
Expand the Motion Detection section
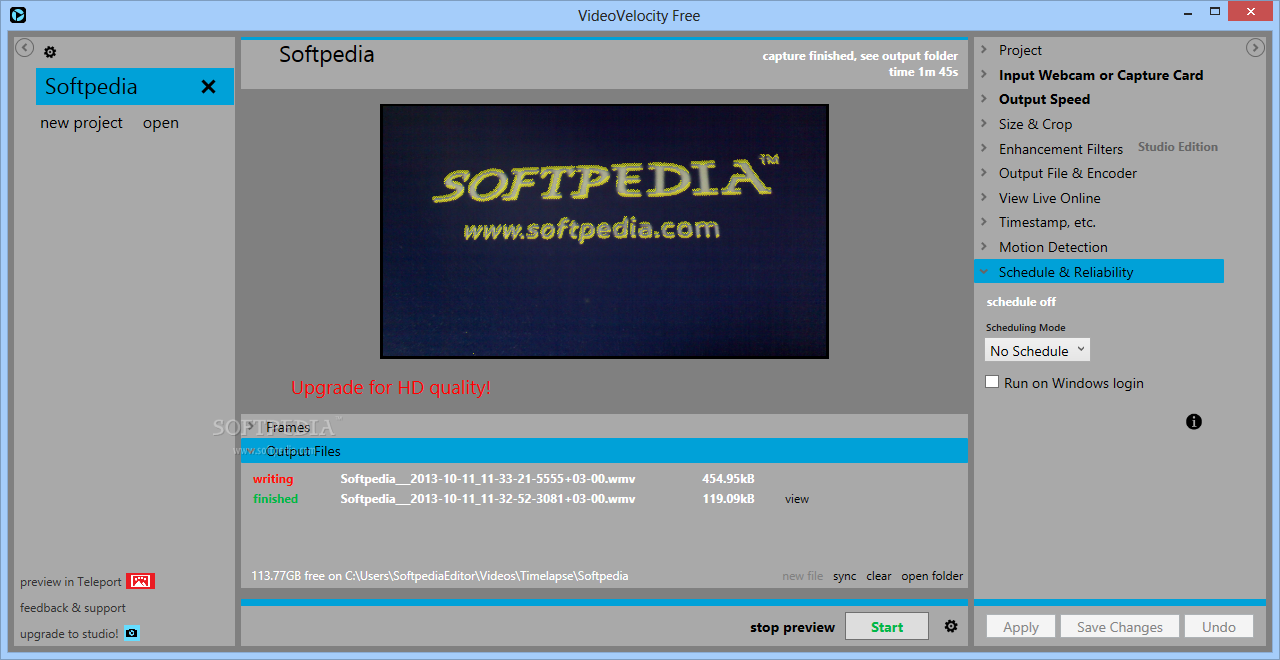(1053, 247)
